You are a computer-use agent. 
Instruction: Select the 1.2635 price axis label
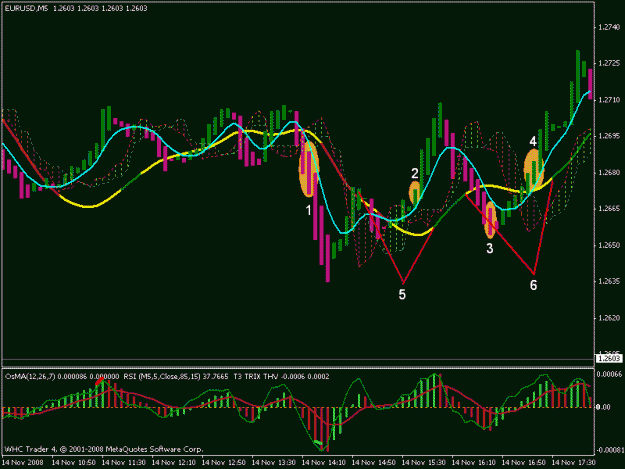point(609,281)
